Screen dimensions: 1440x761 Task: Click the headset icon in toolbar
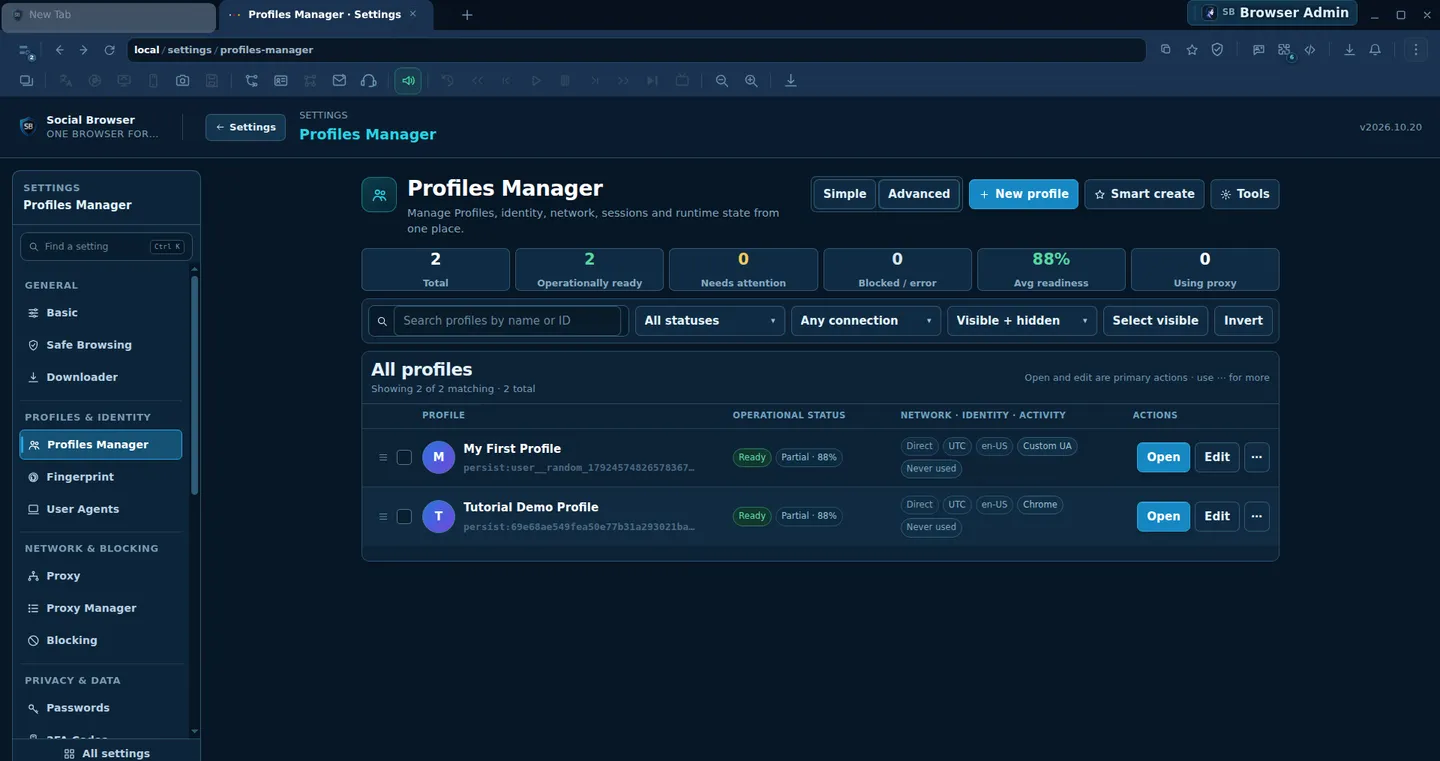click(x=368, y=81)
